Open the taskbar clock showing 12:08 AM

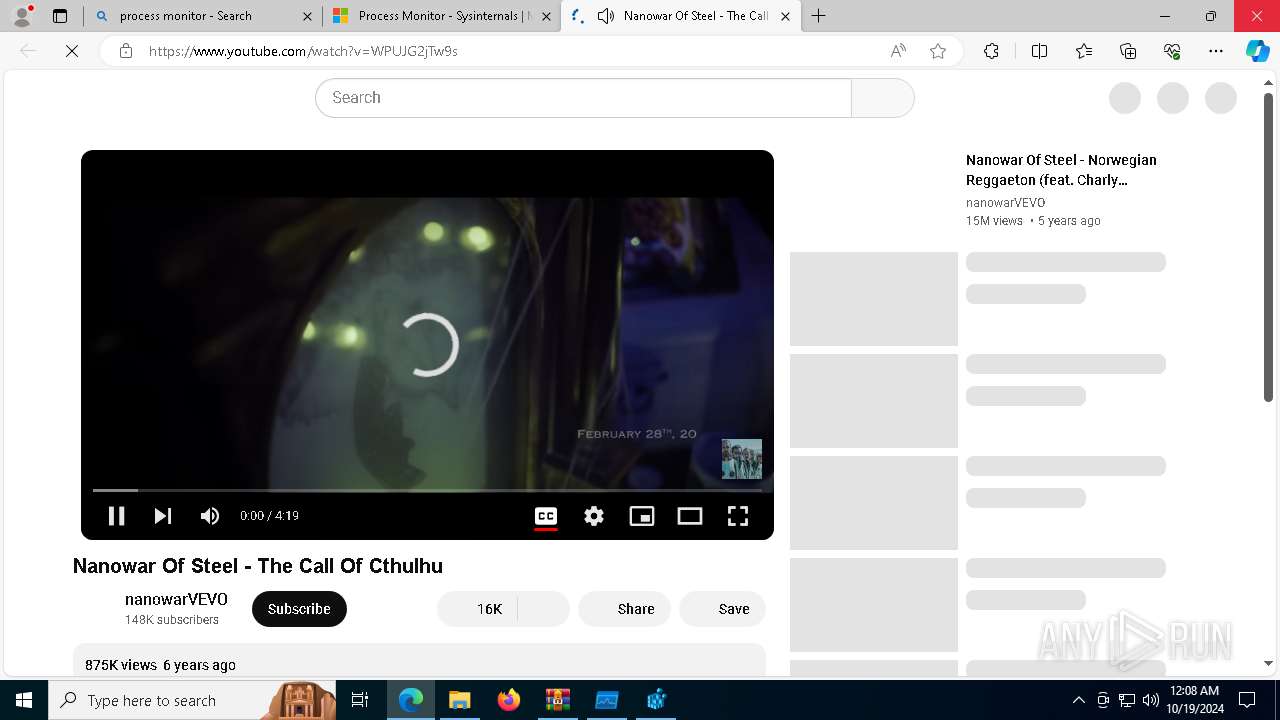[1195, 700]
